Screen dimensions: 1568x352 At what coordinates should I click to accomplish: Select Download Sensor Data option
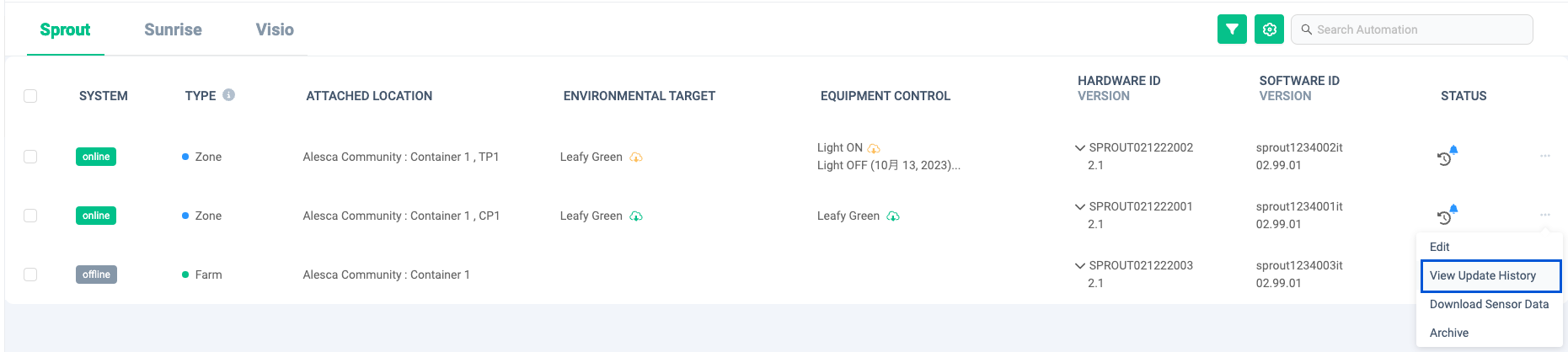point(1490,304)
